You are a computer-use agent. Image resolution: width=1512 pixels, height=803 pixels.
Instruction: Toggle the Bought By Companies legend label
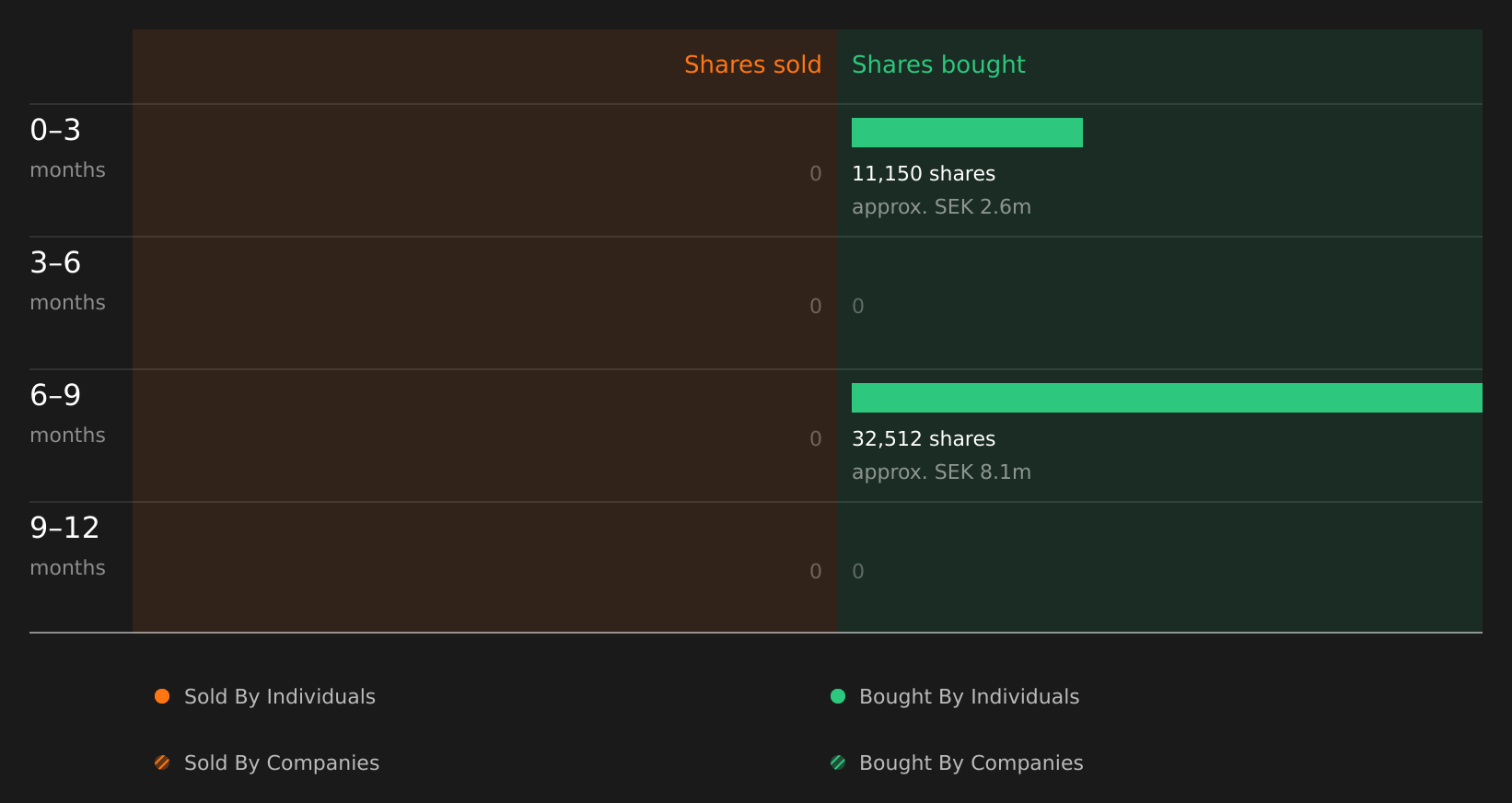tap(971, 763)
